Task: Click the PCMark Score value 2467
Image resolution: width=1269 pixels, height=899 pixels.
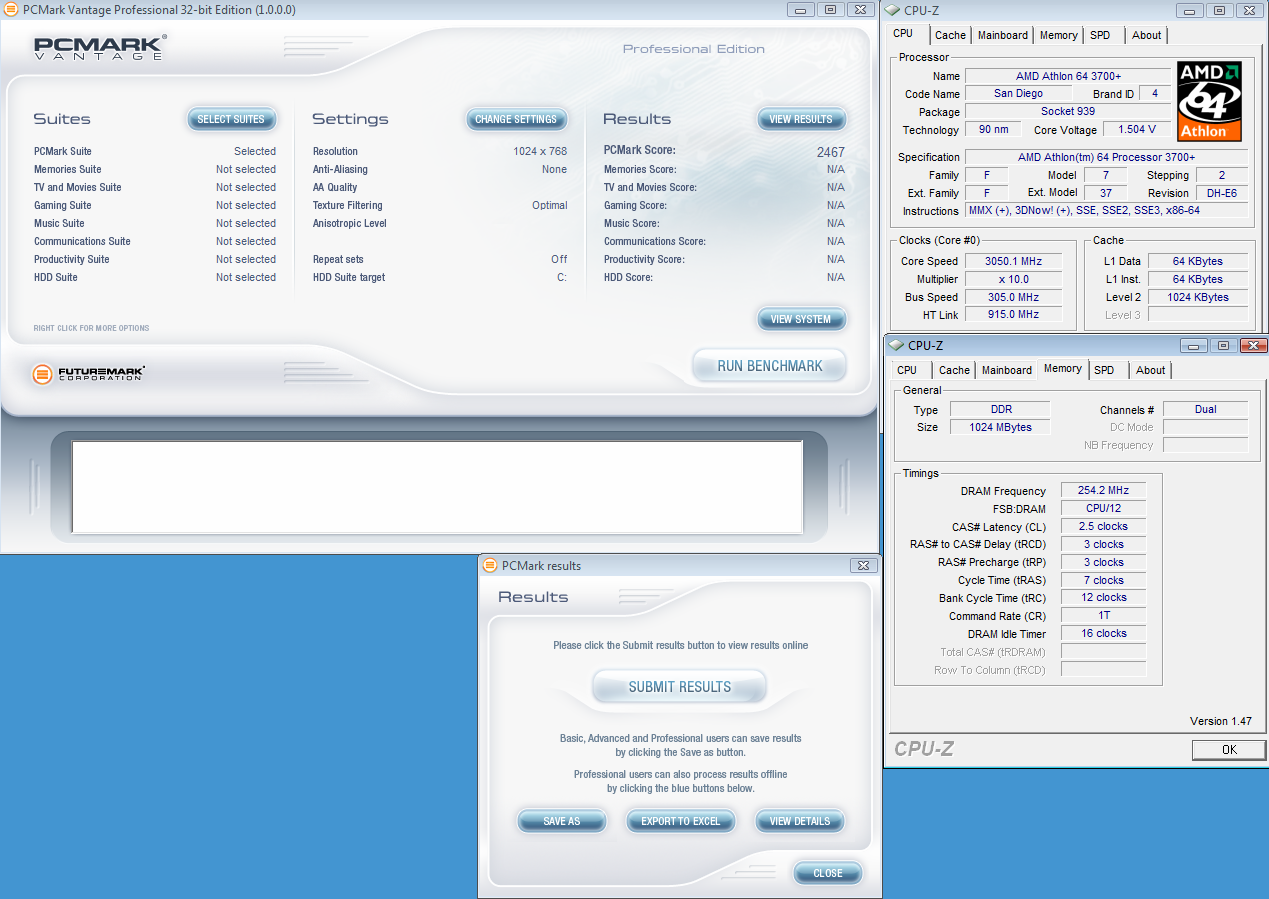Action: pos(830,152)
